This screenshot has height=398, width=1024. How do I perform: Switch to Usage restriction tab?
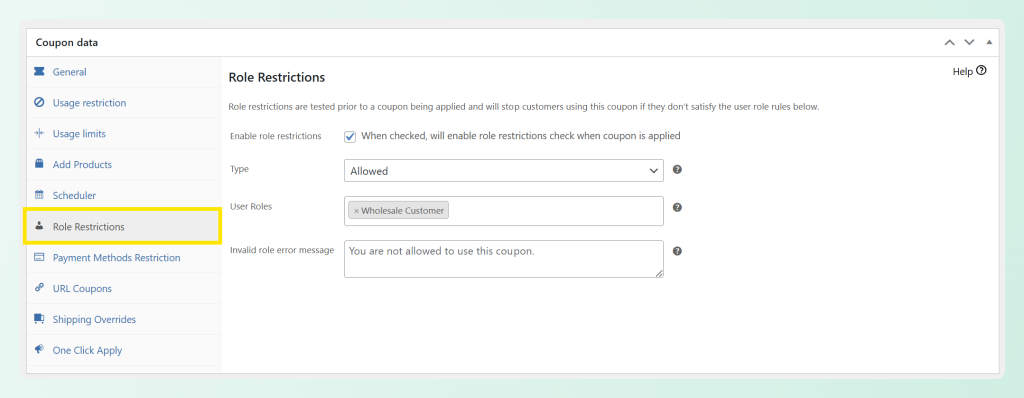[x=123, y=103]
